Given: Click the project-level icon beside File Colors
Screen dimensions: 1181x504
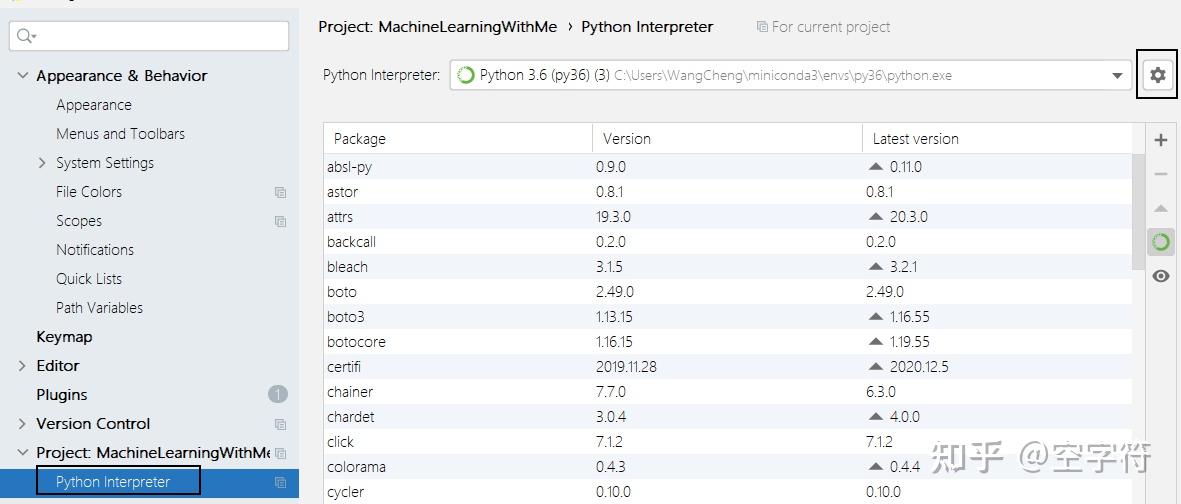Looking at the screenshot, I should click(280, 192).
